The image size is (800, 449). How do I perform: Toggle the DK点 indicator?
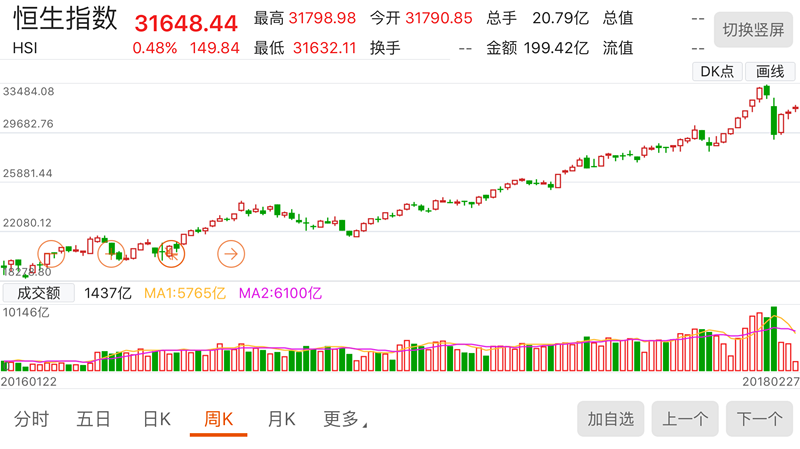[717, 71]
